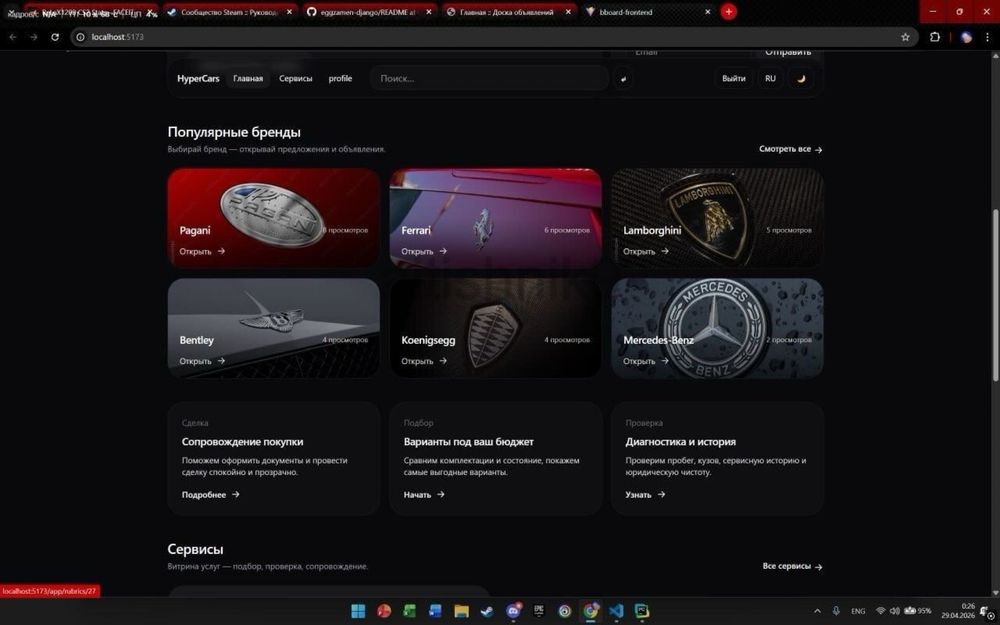Switch to the Сообщество Steam tab
Image resolution: width=1000 pixels, height=625 pixels.
228,11
